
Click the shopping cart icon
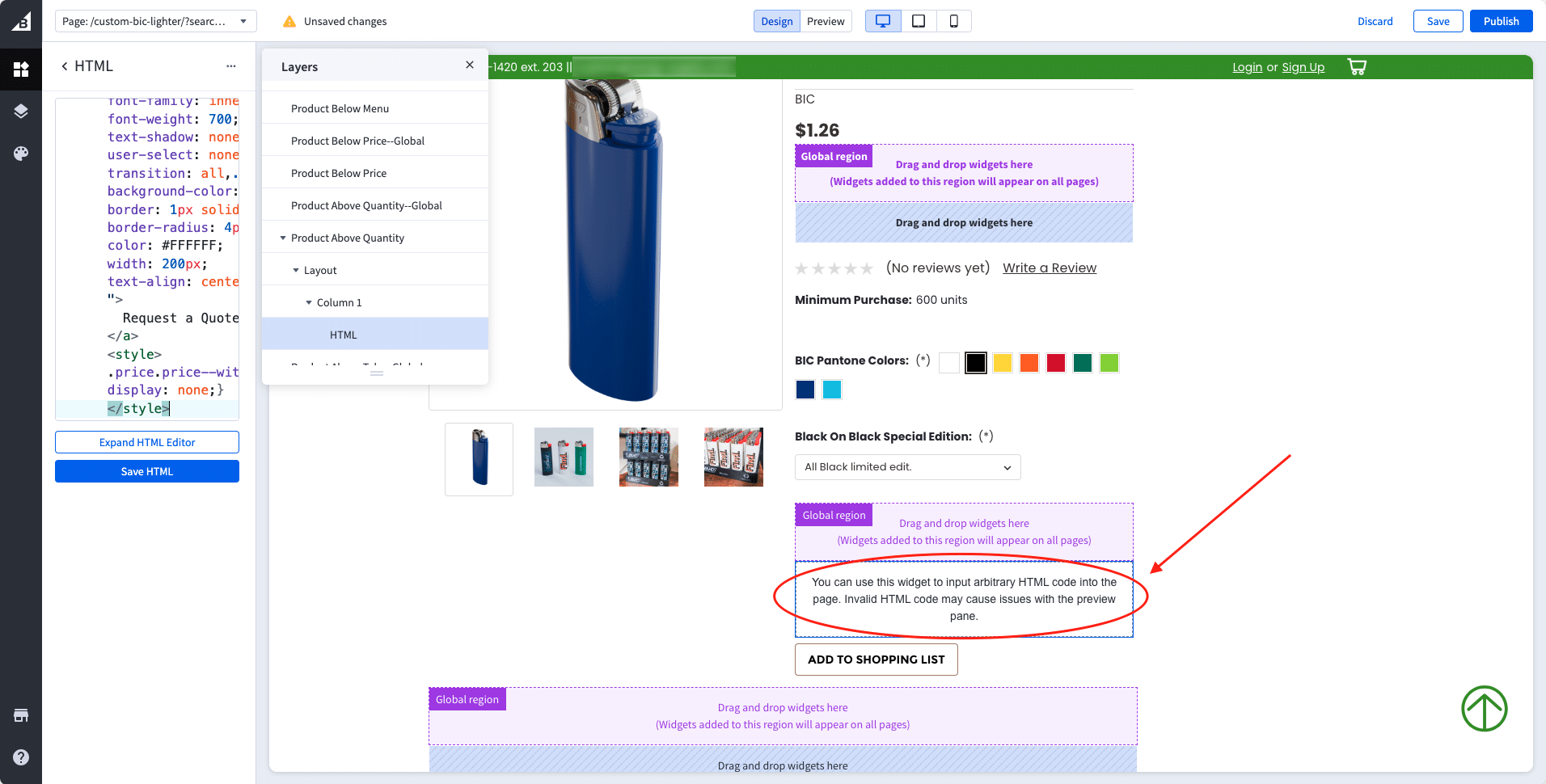1357,67
